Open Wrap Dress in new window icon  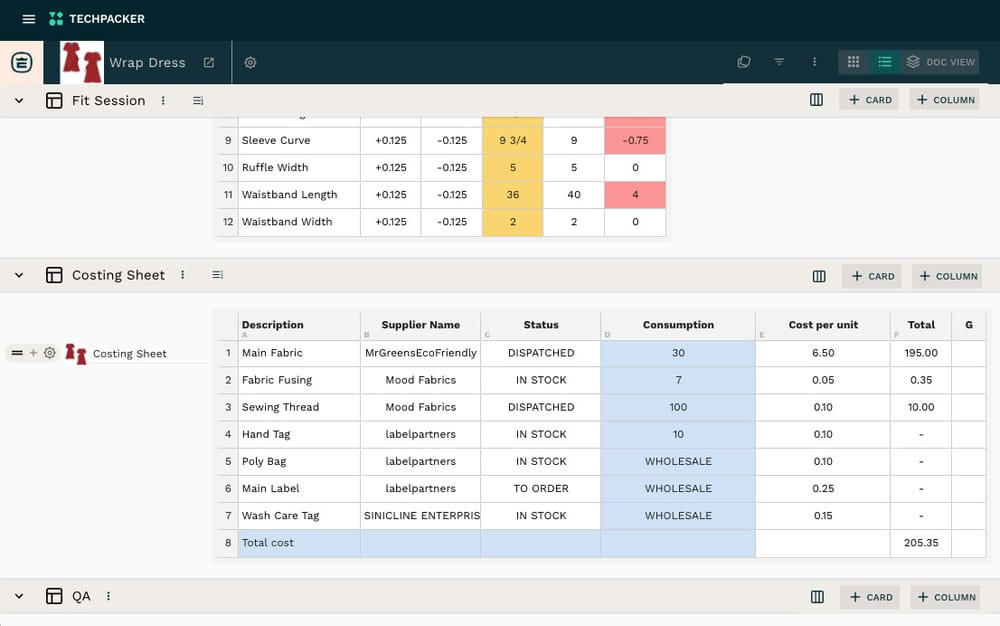pyautogui.click(x=209, y=62)
